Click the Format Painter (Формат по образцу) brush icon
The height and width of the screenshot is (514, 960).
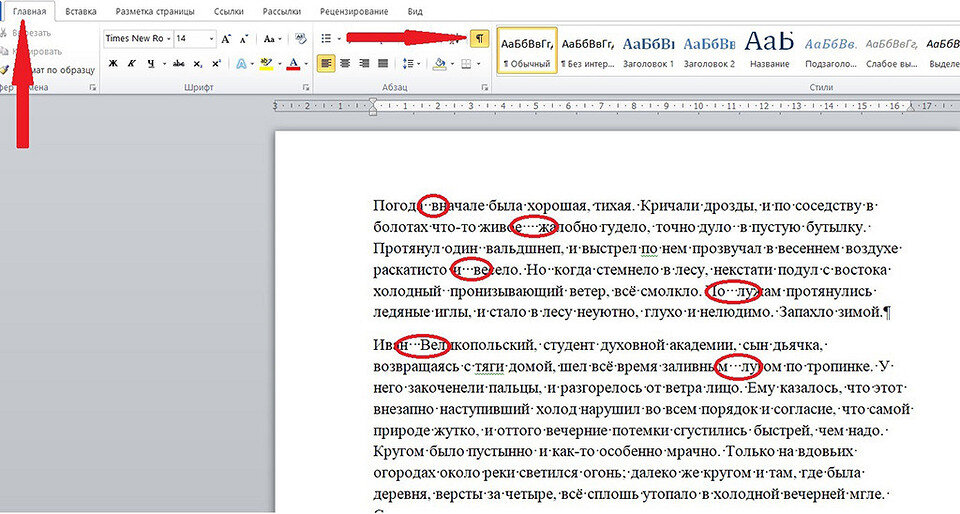pyautogui.click(x=5, y=70)
